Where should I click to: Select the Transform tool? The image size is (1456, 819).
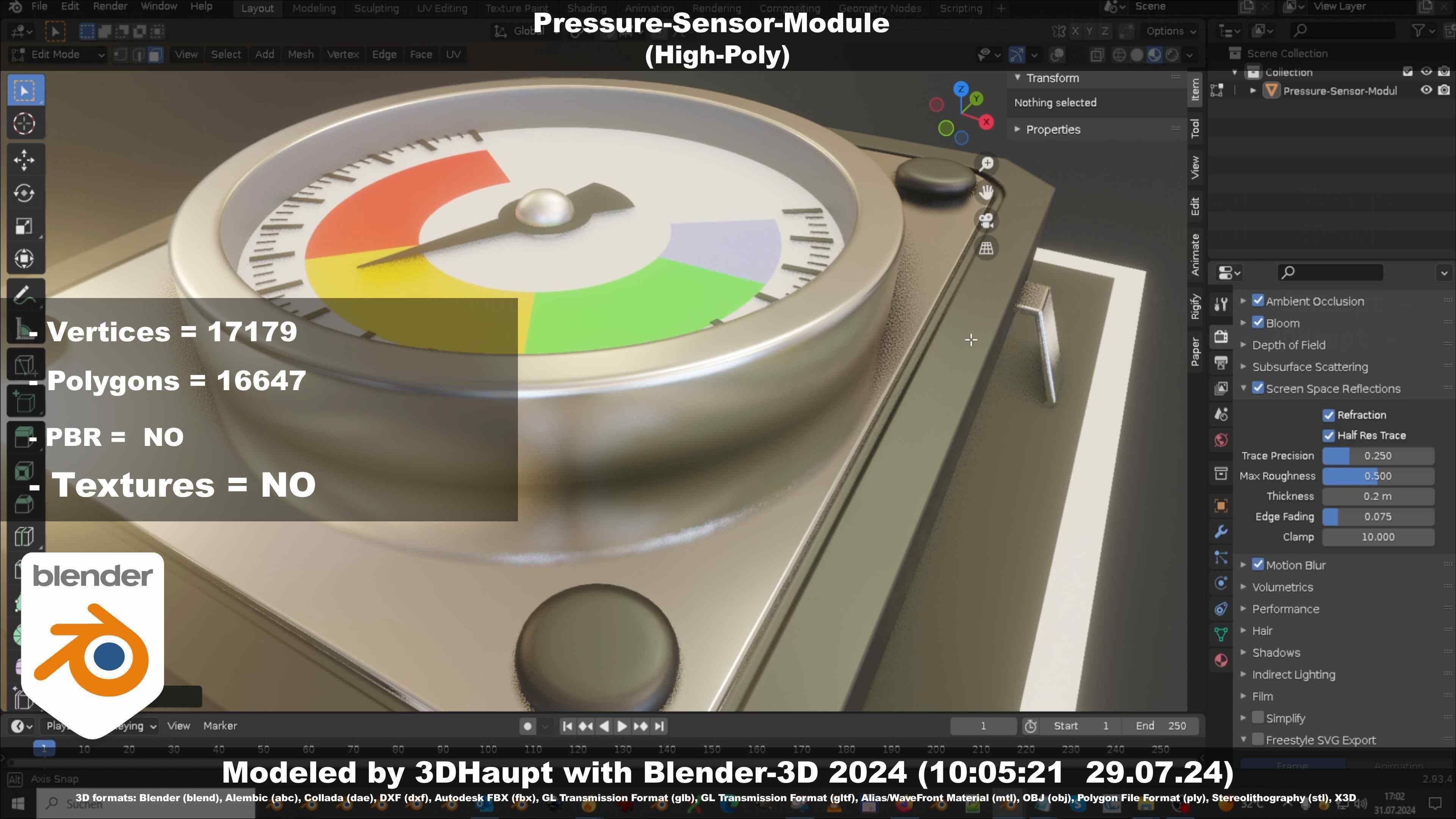24,258
